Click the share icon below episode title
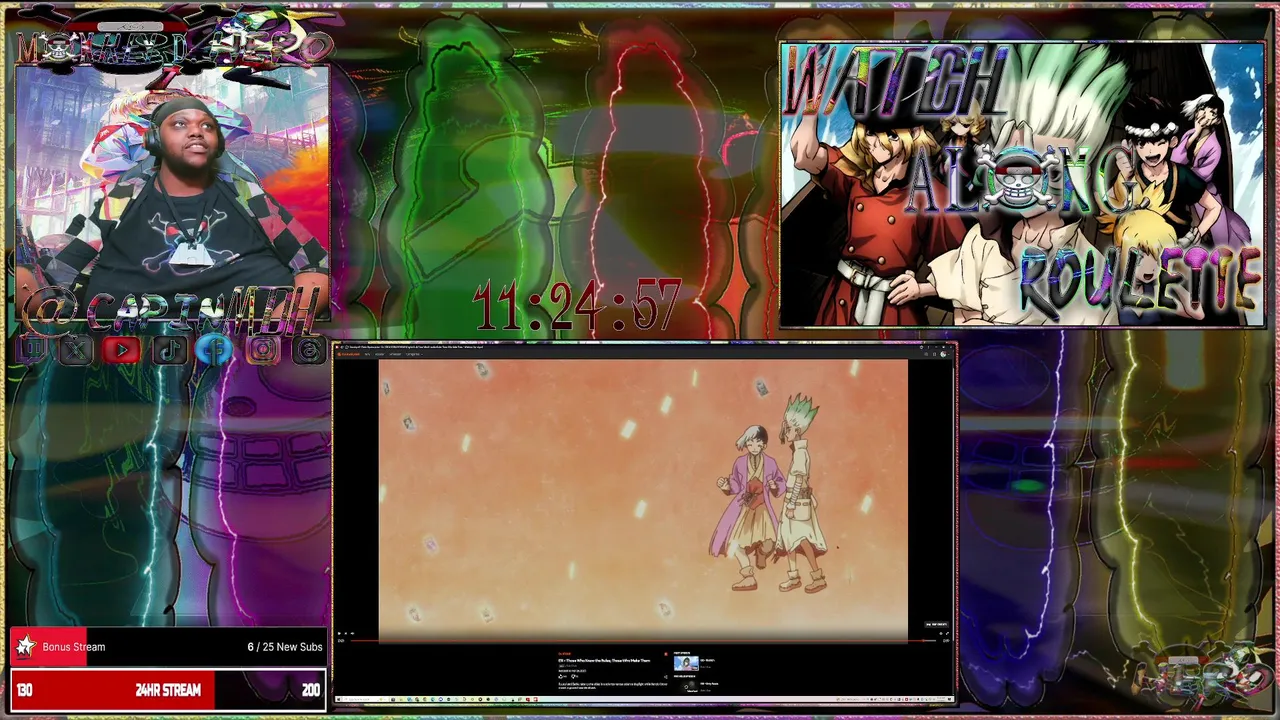The image size is (1280, 720). point(666,679)
